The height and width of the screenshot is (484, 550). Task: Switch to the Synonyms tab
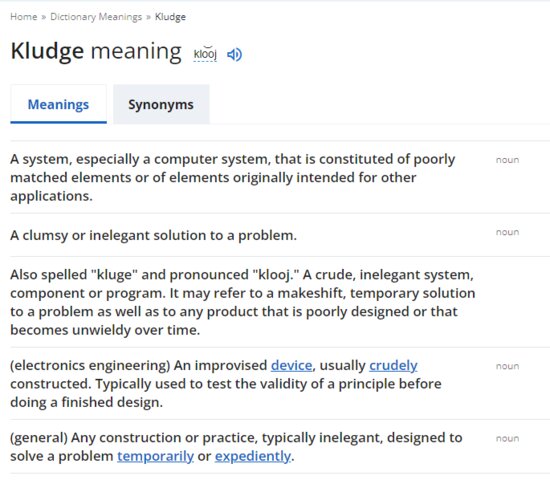pos(161,104)
